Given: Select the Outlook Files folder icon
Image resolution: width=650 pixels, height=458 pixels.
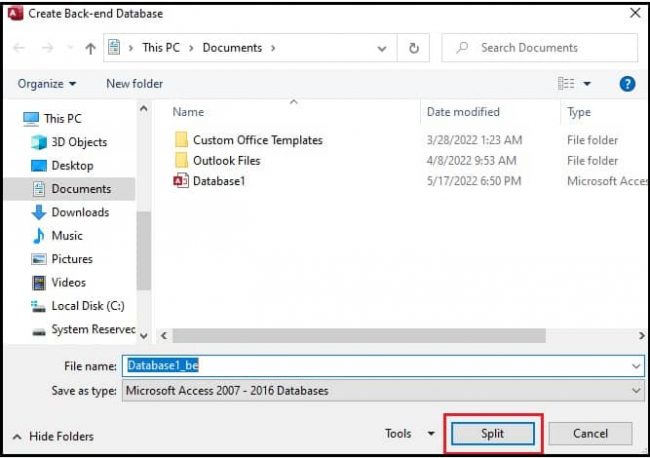Looking at the screenshot, I should pos(181,160).
